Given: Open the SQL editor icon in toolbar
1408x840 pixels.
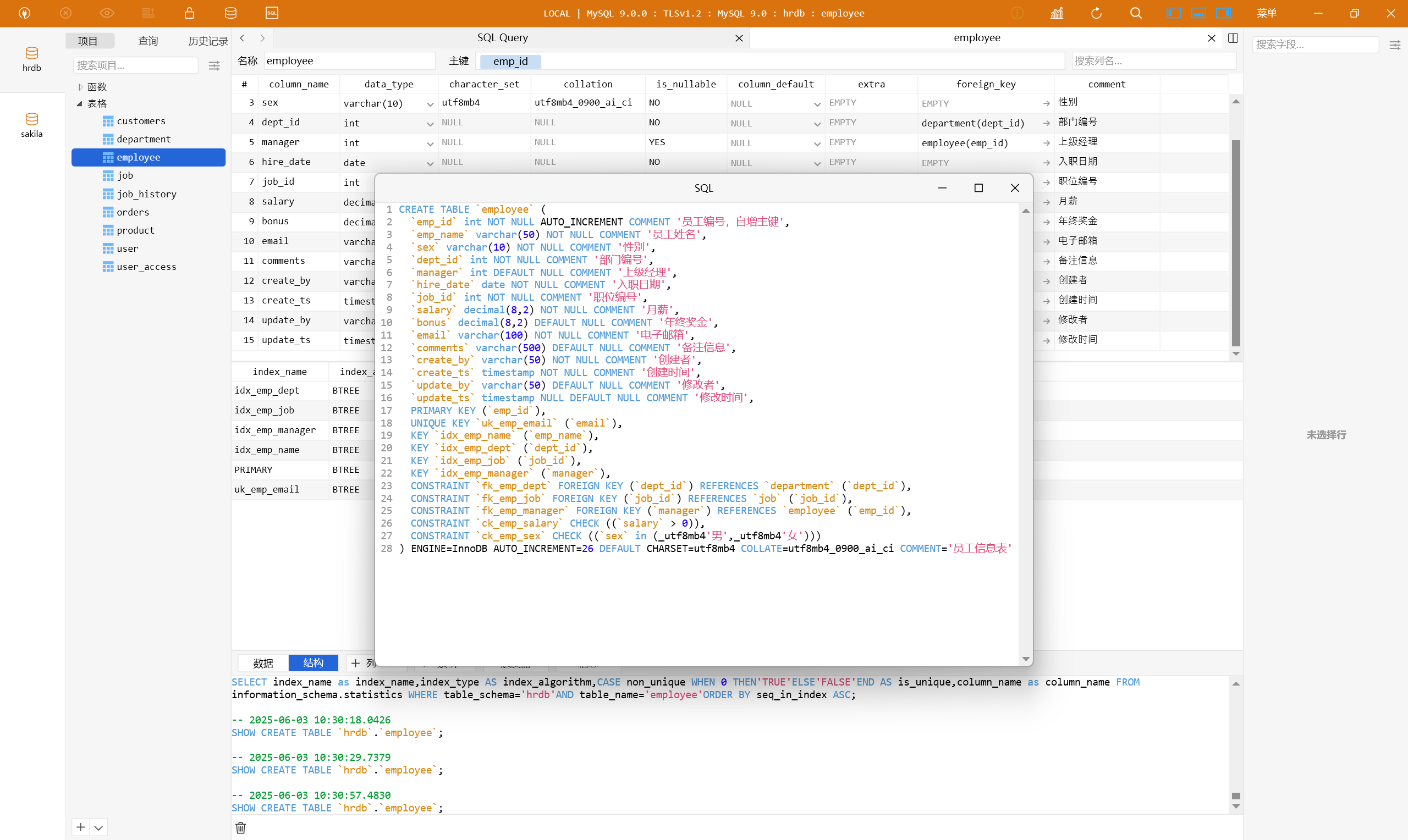Looking at the screenshot, I should pos(272,13).
